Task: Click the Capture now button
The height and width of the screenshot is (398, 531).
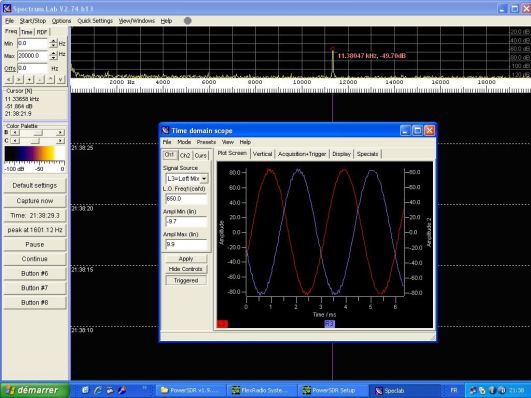Action: (35, 201)
